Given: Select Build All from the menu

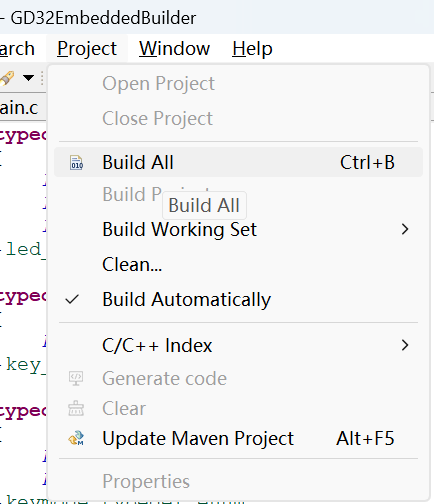Looking at the screenshot, I should [238, 162].
